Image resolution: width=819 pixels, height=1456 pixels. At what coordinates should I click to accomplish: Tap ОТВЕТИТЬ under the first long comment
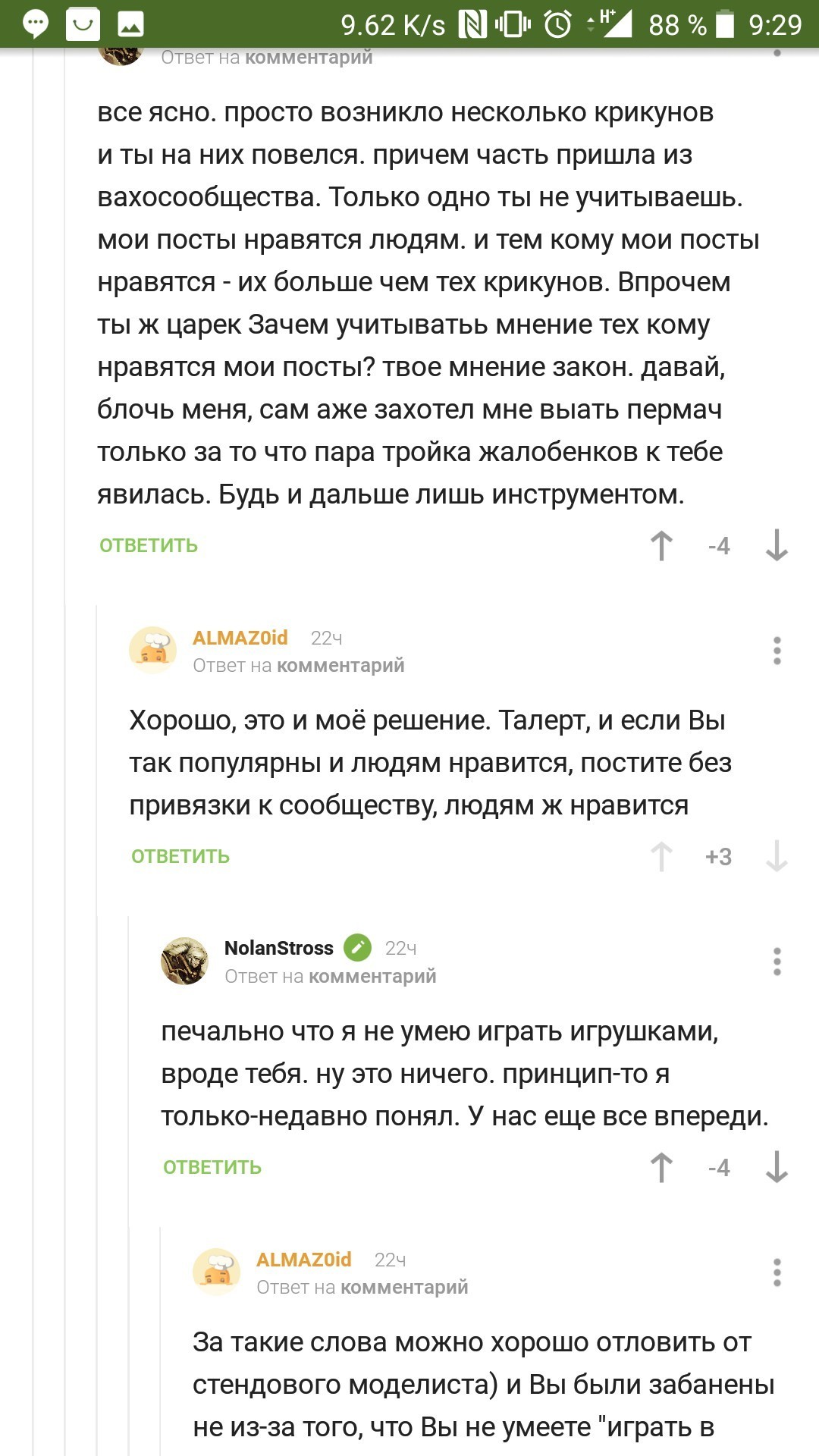tap(149, 546)
